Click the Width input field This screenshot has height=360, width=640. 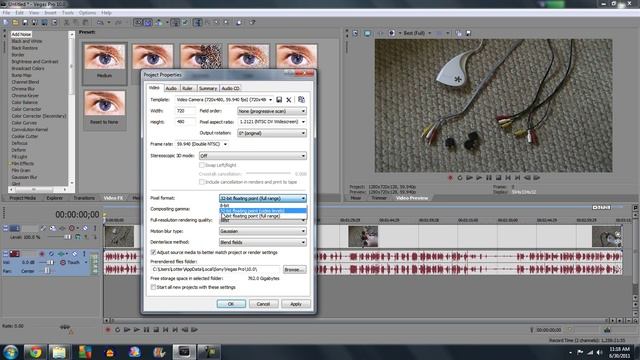tap(185, 111)
